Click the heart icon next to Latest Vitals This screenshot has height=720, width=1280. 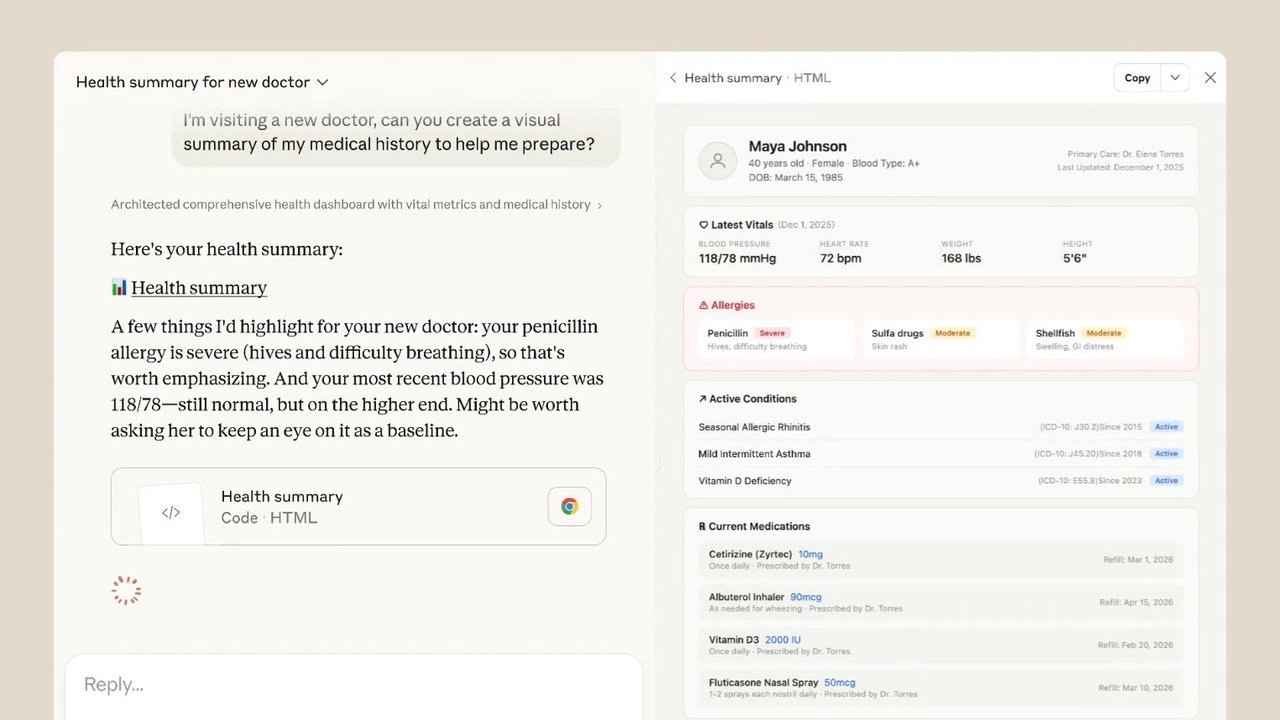click(x=703, y=225)
